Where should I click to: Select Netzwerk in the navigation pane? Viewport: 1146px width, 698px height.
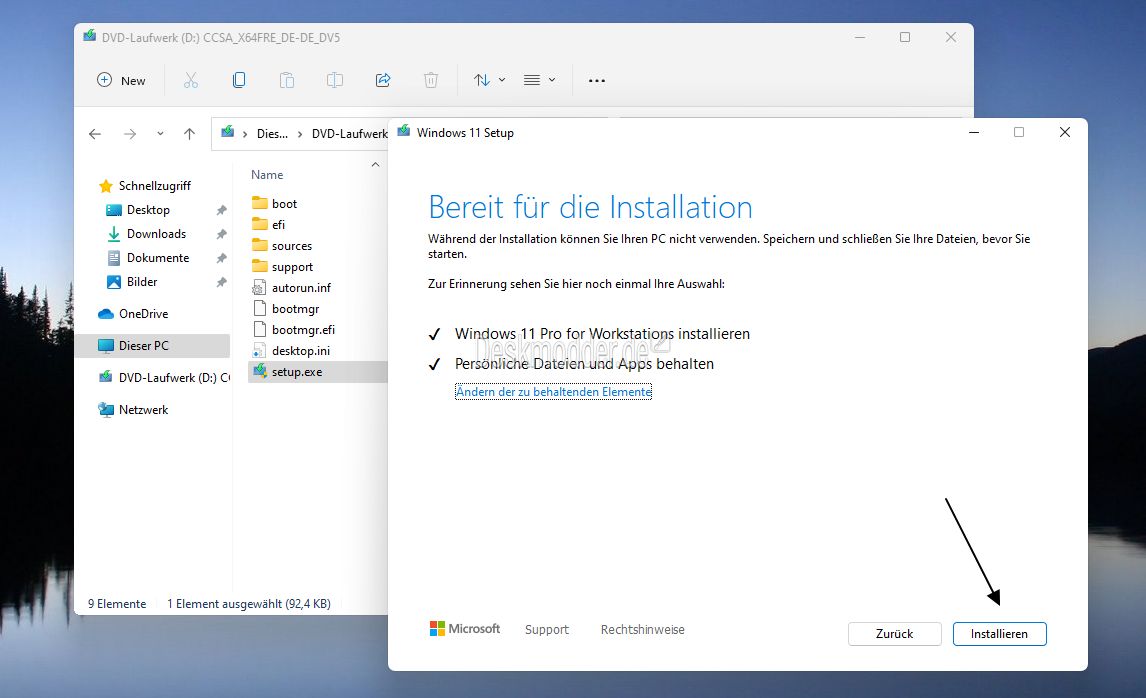(143, 410)
